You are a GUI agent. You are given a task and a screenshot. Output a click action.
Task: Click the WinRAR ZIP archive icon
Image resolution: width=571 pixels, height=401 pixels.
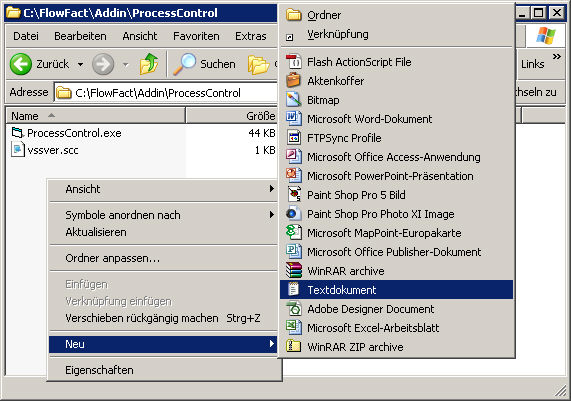tap(294, 346)
